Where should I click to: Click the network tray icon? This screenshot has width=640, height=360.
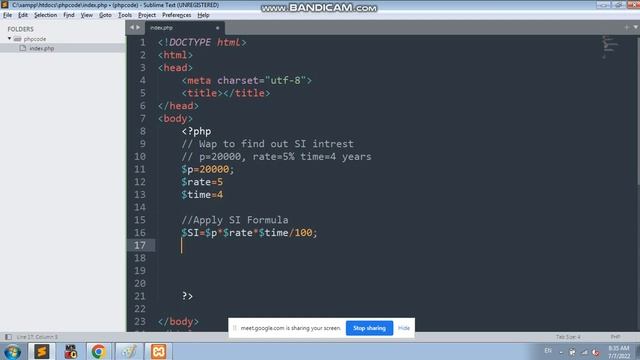(x=584, y=352)
